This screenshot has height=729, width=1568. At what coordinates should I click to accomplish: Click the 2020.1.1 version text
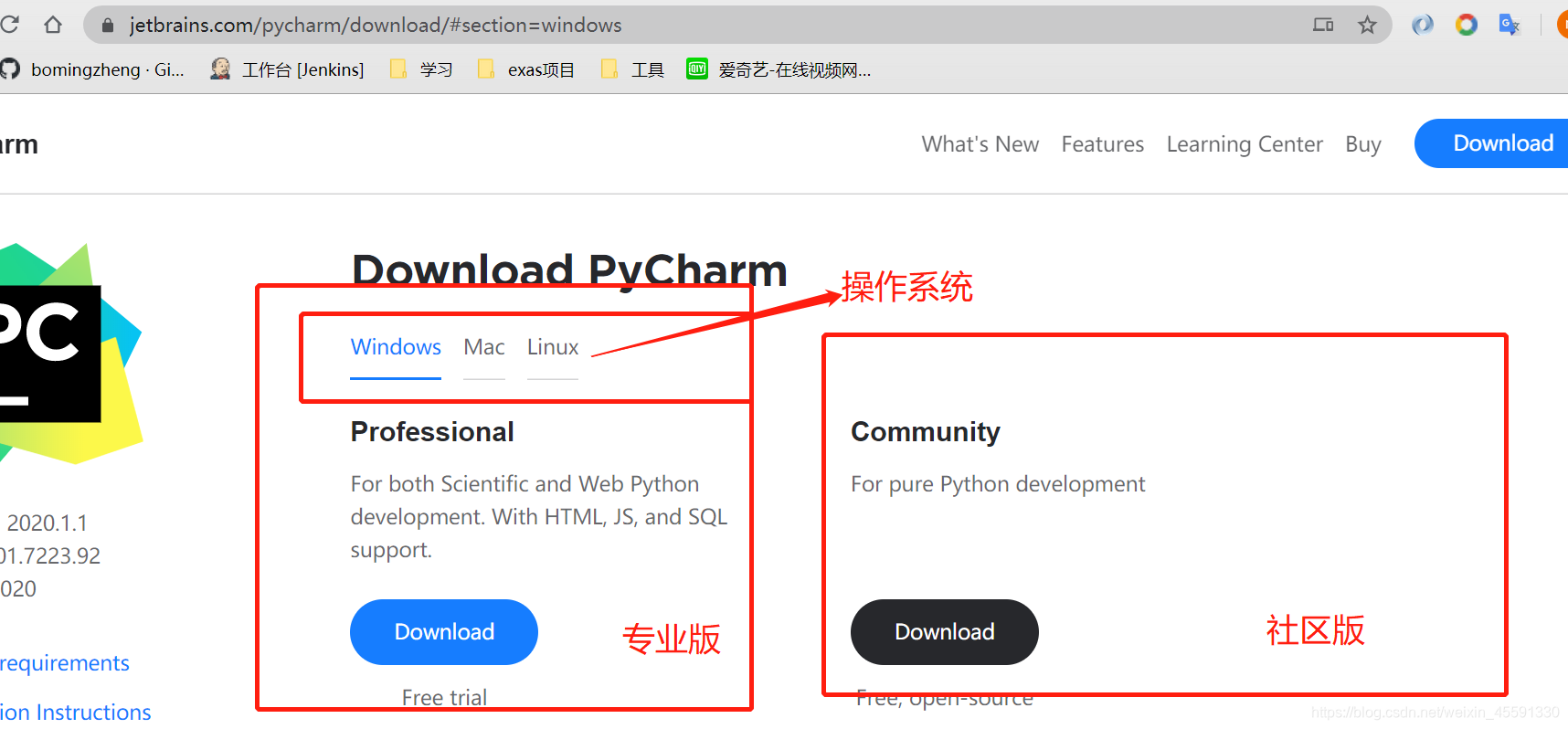(x=48, y=523)
